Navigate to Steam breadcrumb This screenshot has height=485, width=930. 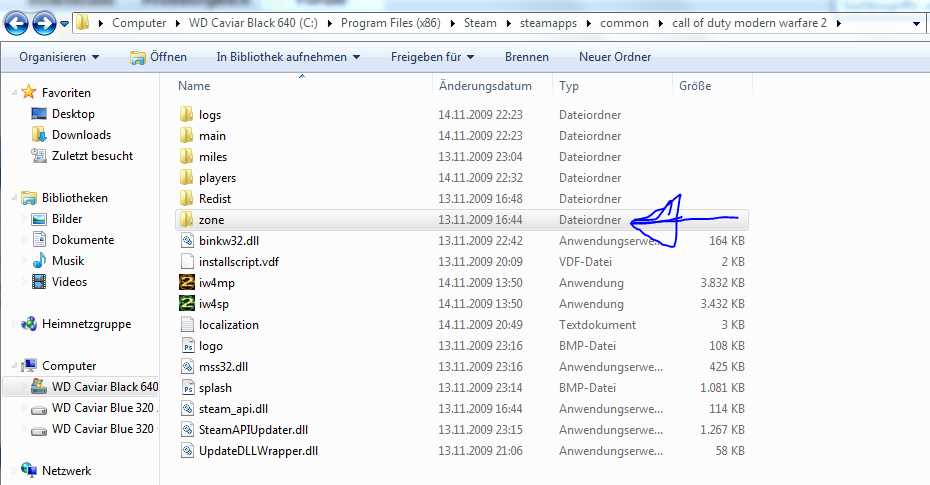tap(480, 23)
